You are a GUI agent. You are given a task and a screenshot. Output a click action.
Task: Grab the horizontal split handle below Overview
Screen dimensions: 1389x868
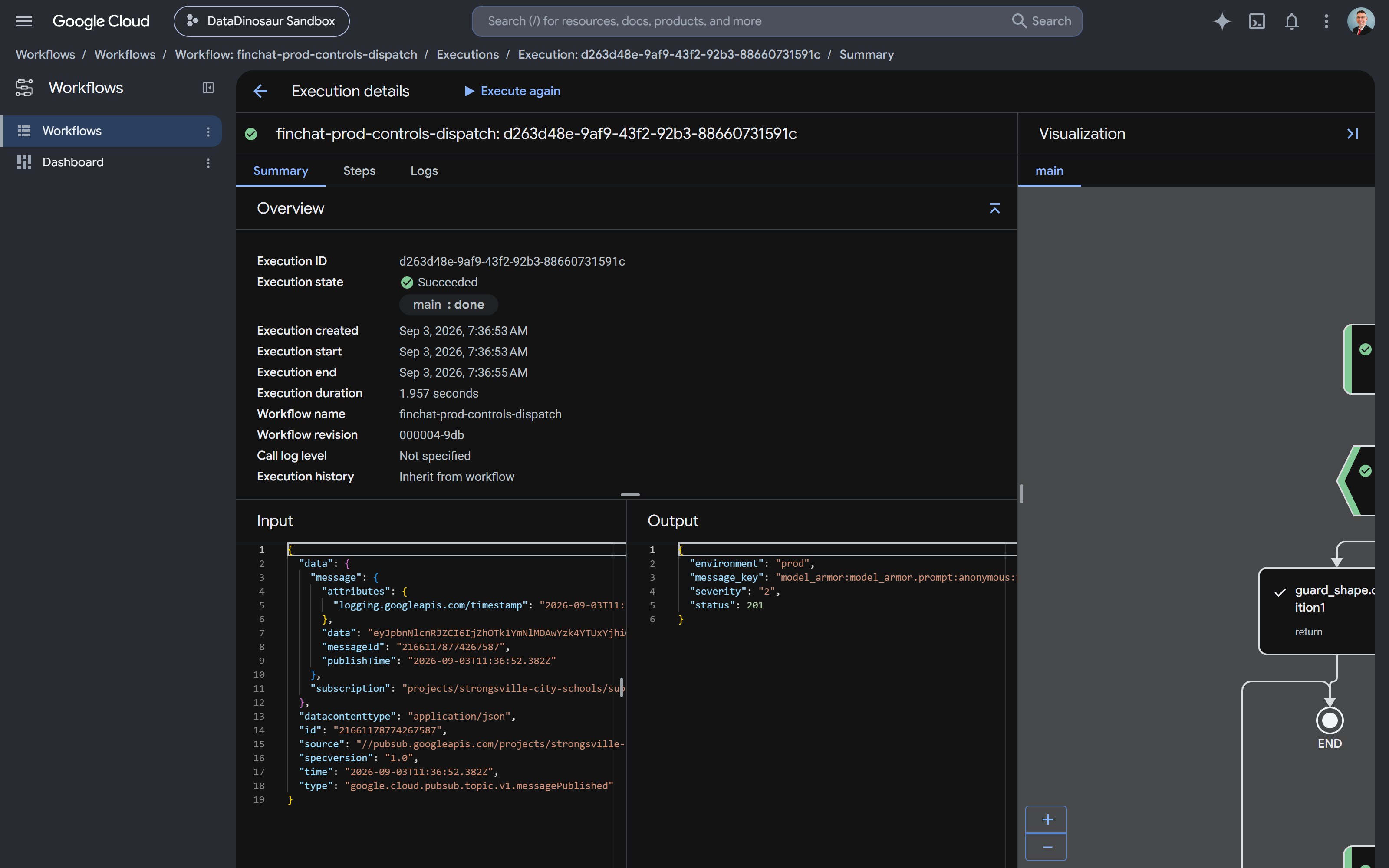click(x=630, y=495)
